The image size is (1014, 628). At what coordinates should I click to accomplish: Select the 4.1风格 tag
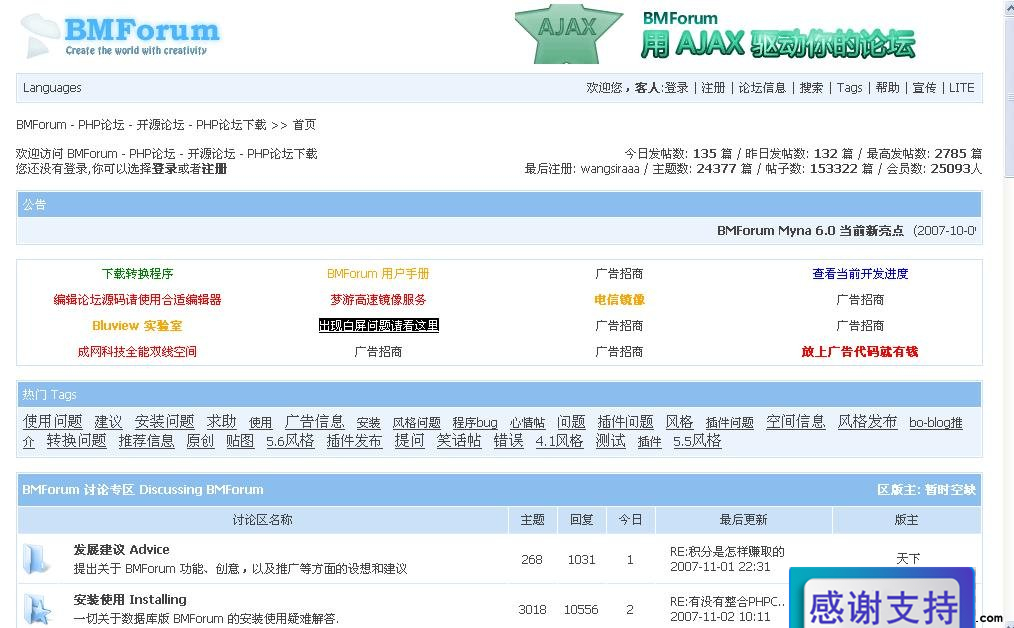(559, 441)
